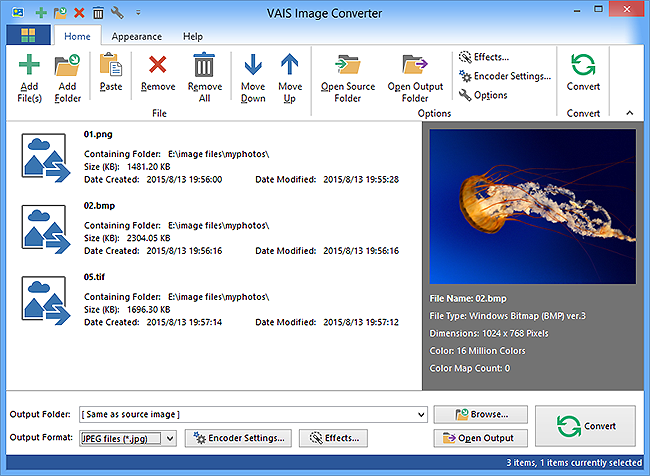Click size text 1696.30 KB

(x=148, y=309)
